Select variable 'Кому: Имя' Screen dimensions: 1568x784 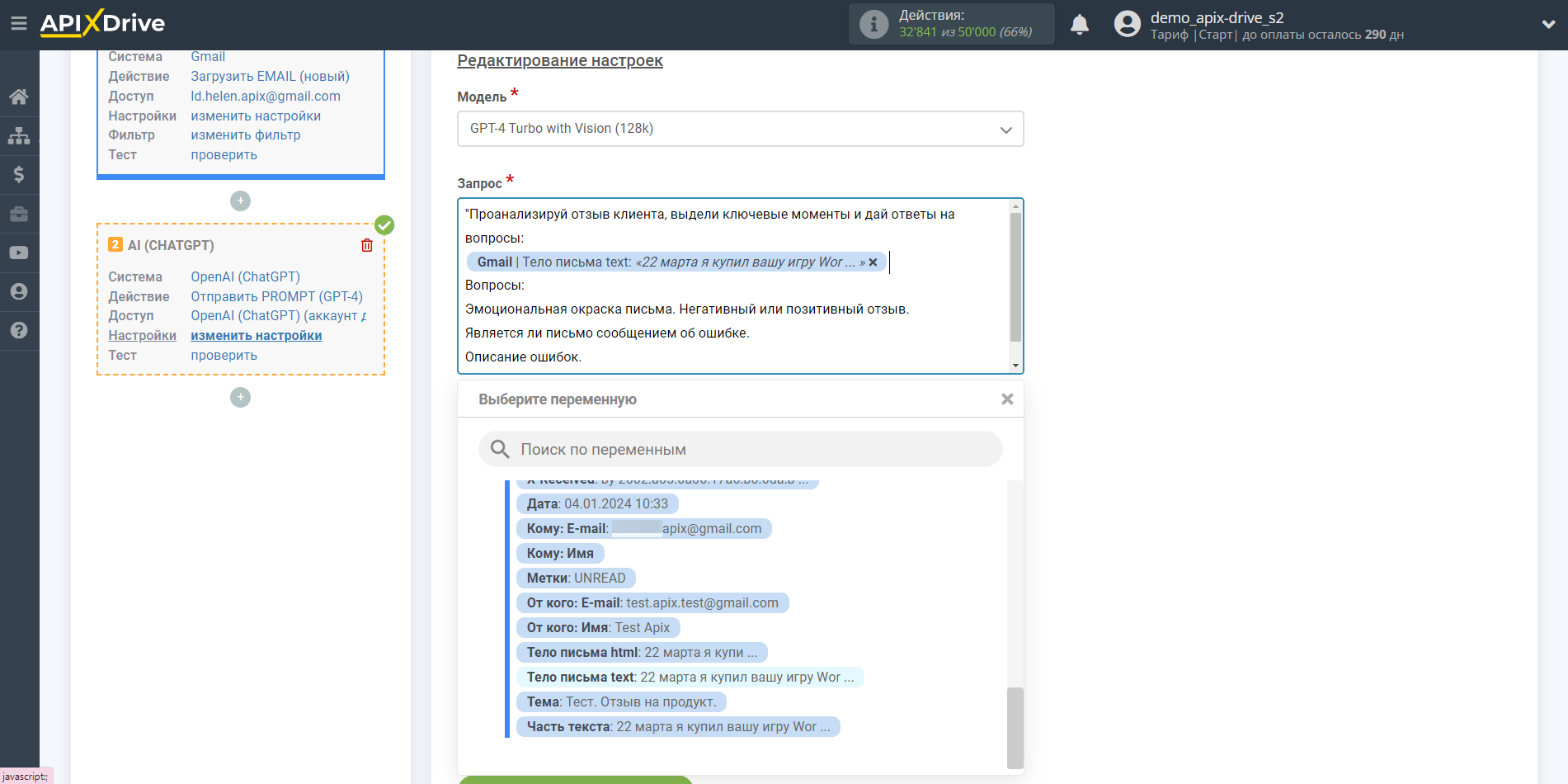(x=561, y=553)
